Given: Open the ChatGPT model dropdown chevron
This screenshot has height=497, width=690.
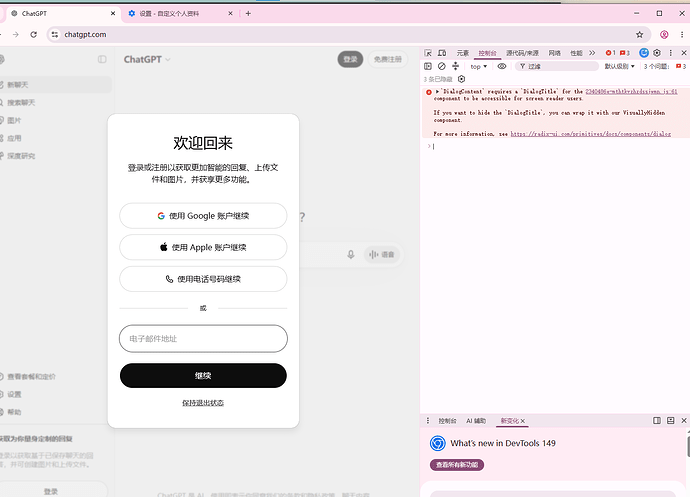Looking at the screenshot, I should coord(168,59).
